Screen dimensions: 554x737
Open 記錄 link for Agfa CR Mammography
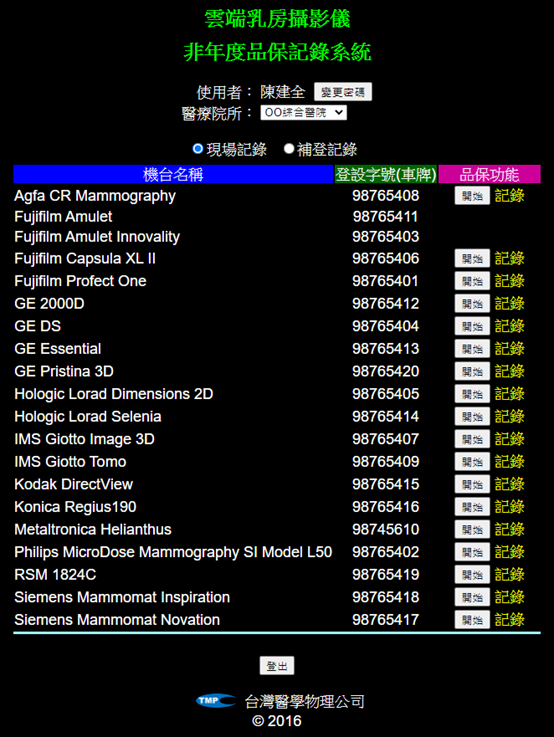[509, 196]
